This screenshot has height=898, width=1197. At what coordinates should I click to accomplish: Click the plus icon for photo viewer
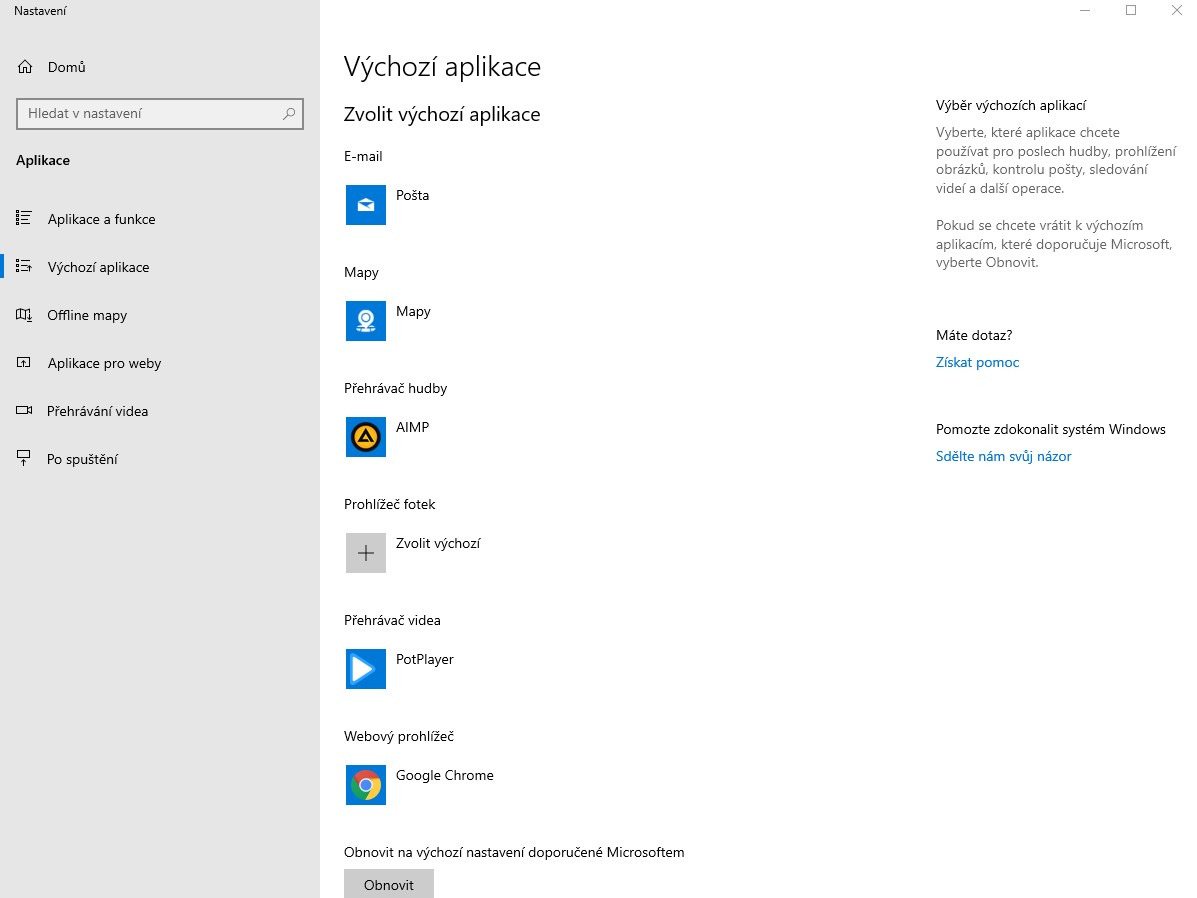coord(366,553)
